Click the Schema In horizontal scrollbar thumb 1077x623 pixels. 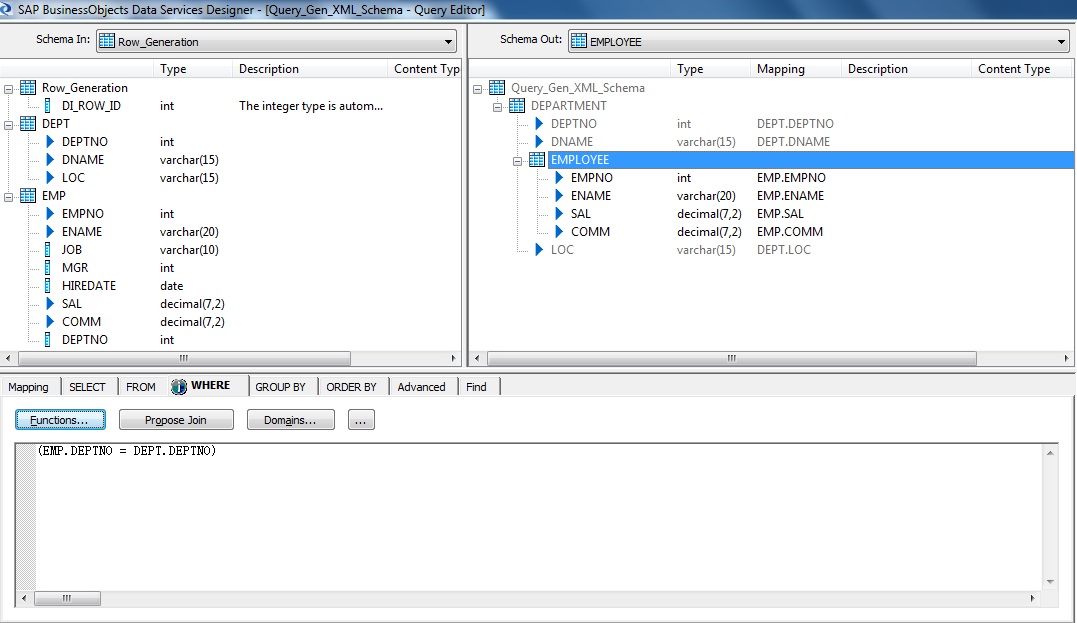(184, 358)
